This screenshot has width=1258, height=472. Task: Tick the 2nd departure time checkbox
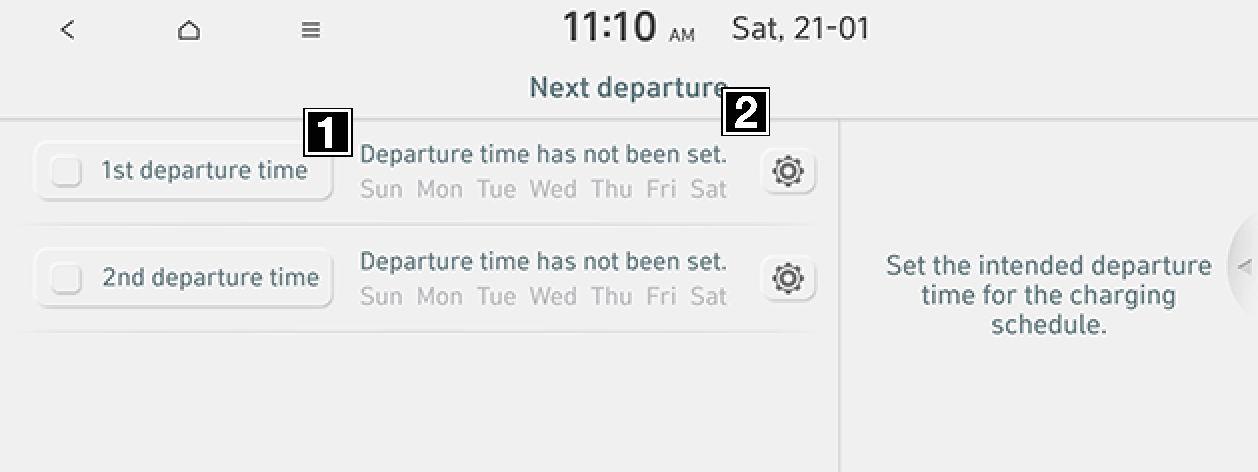(67, 278)
